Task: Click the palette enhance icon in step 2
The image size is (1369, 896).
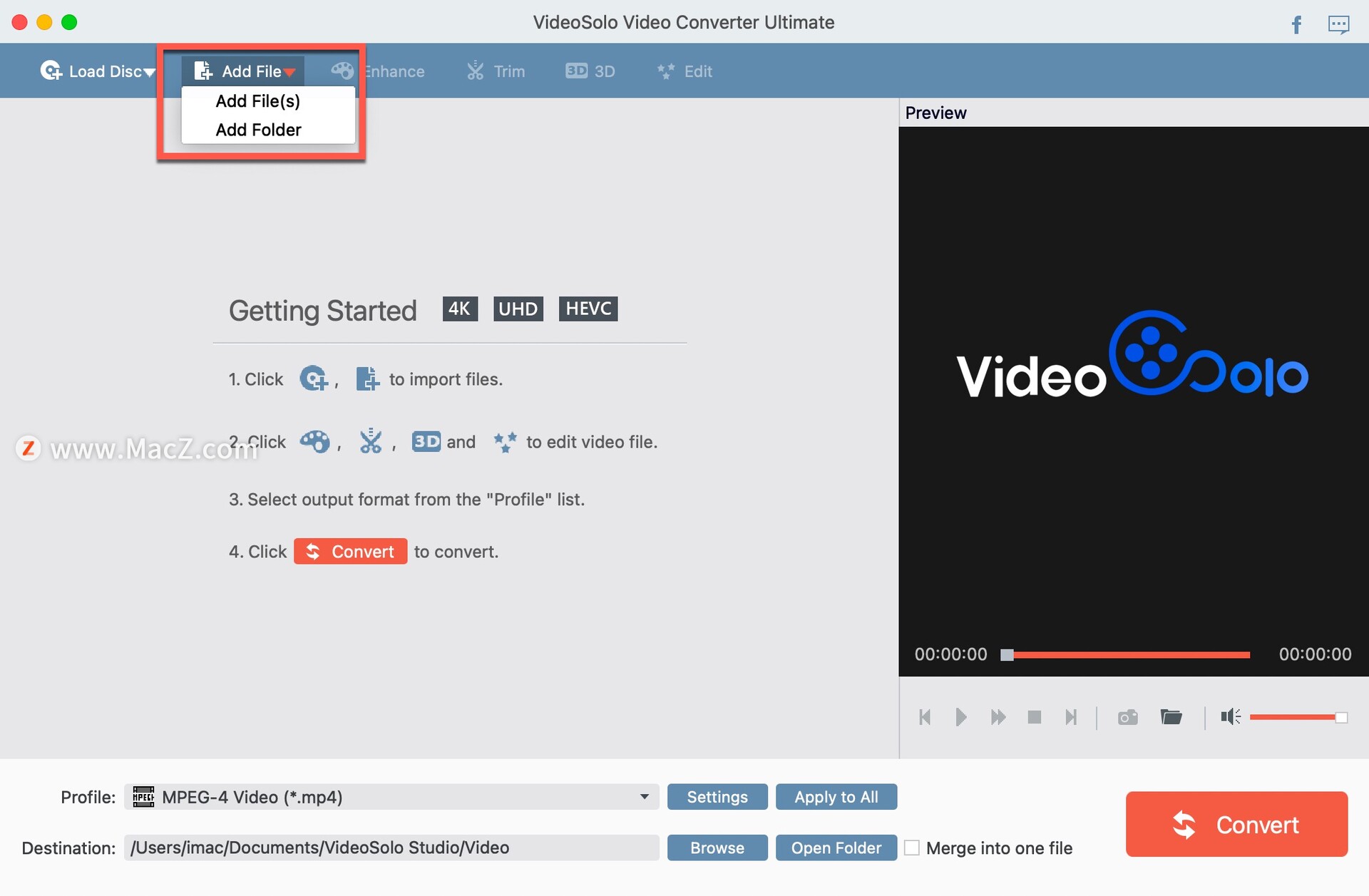Action: point(314,441)
